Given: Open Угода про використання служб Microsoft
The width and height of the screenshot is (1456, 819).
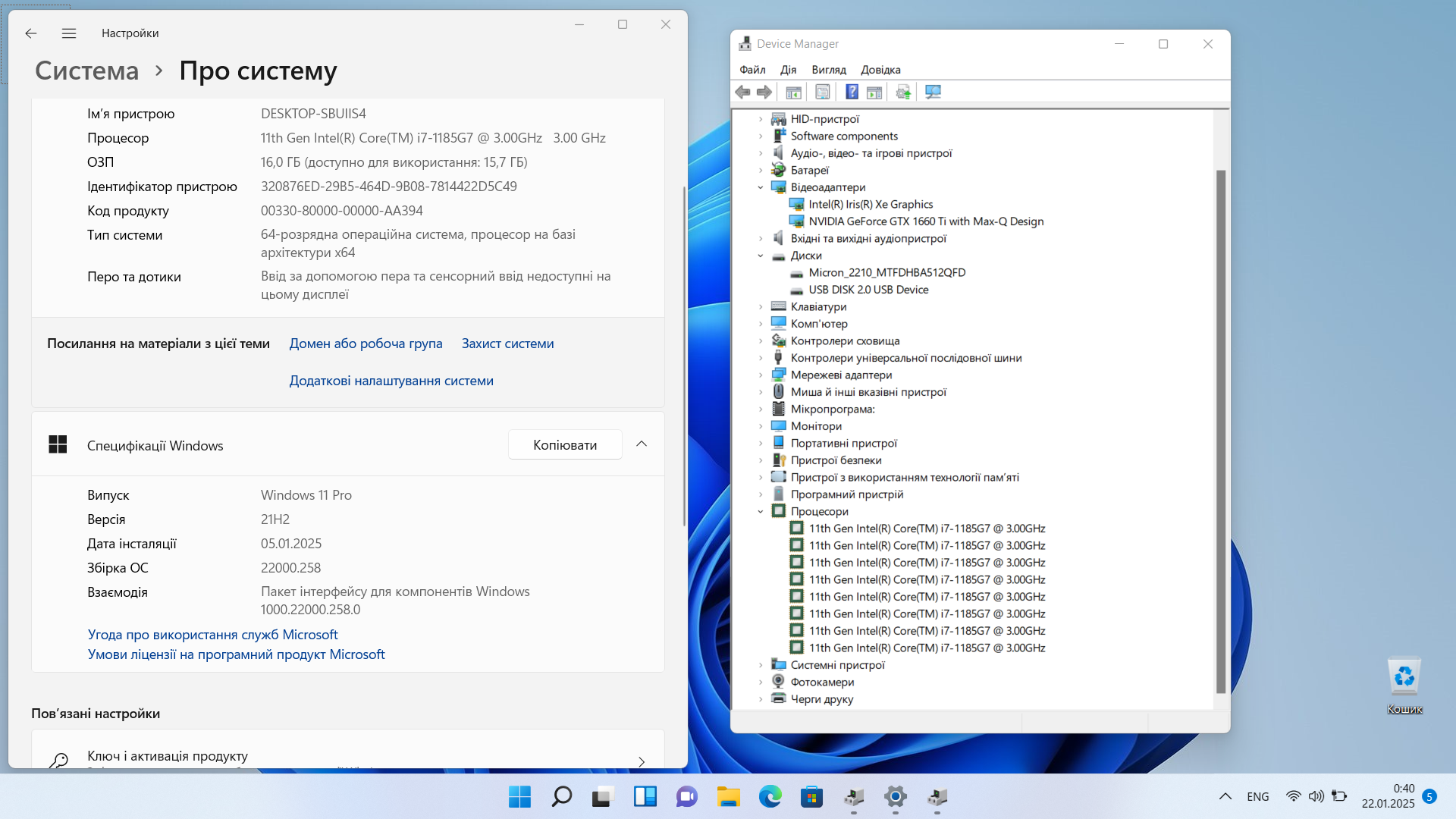Looking at the screenshot, I should tap(212, 635).
